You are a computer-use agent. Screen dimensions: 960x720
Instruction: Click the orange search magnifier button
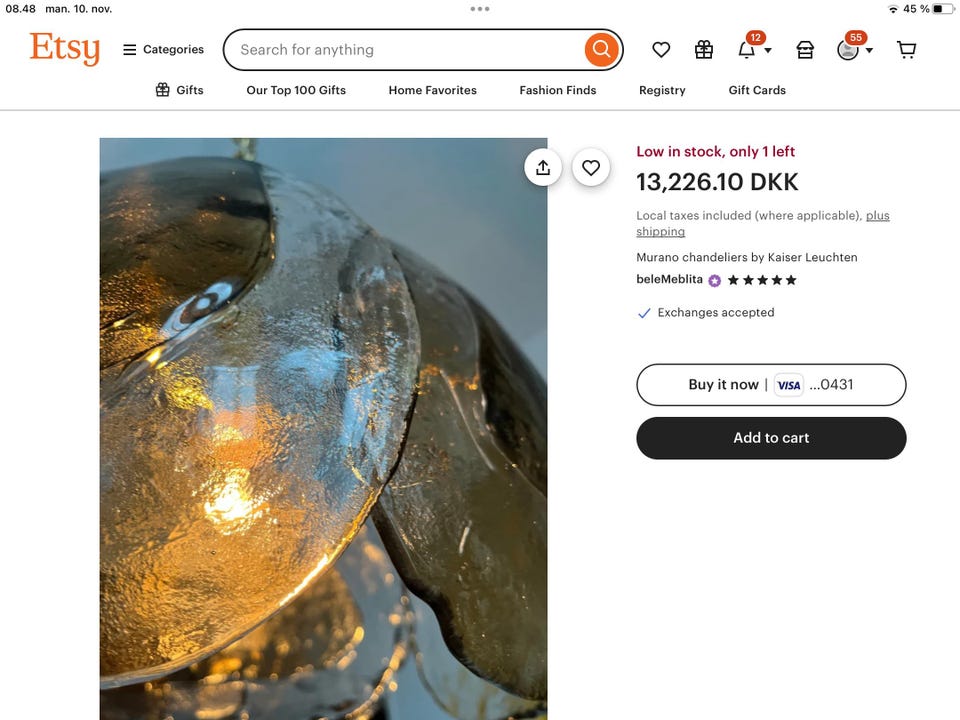601,49
